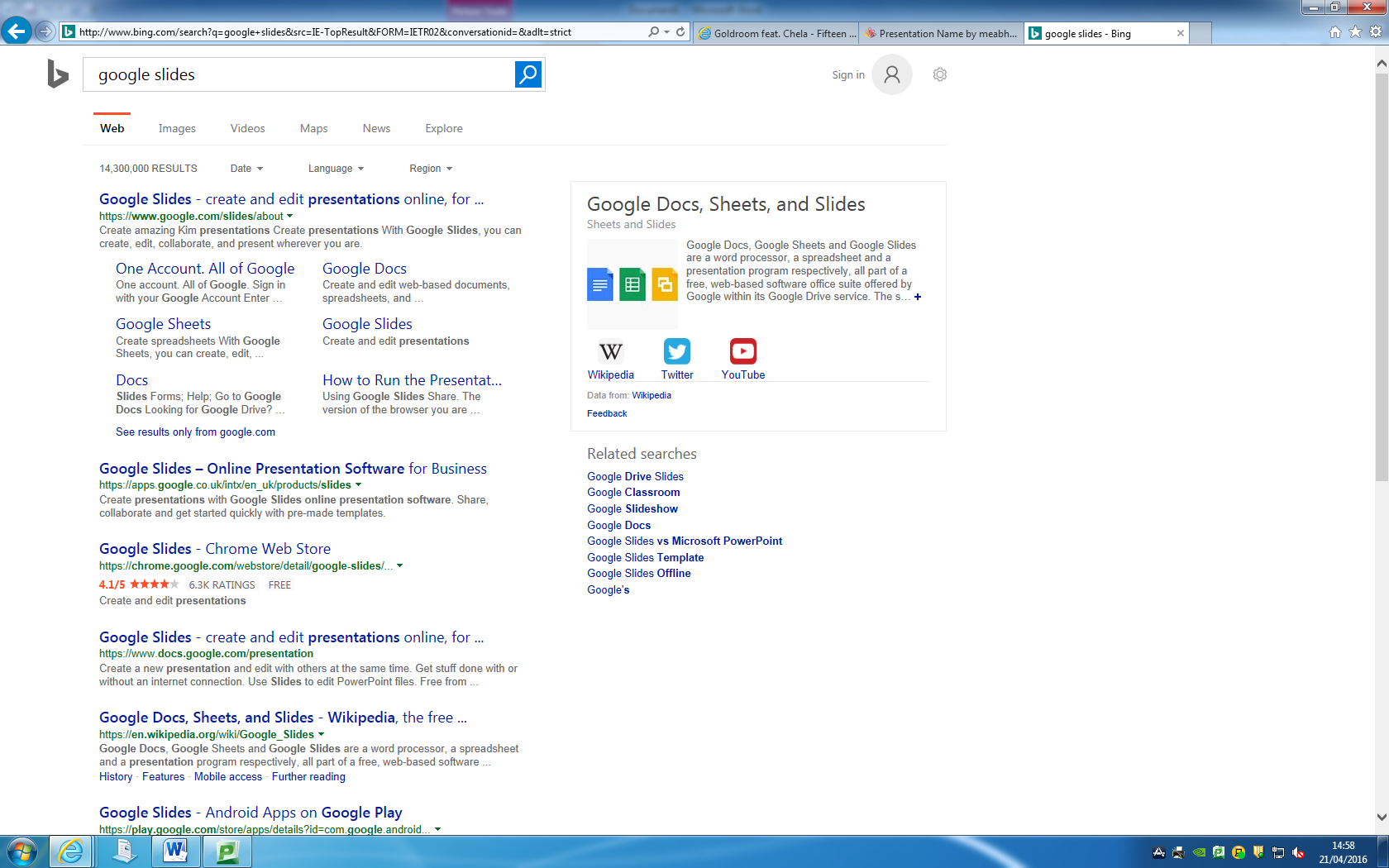The image size is (1389, 868).
Task: Click the user profile avatar icon
Action: 891,74
